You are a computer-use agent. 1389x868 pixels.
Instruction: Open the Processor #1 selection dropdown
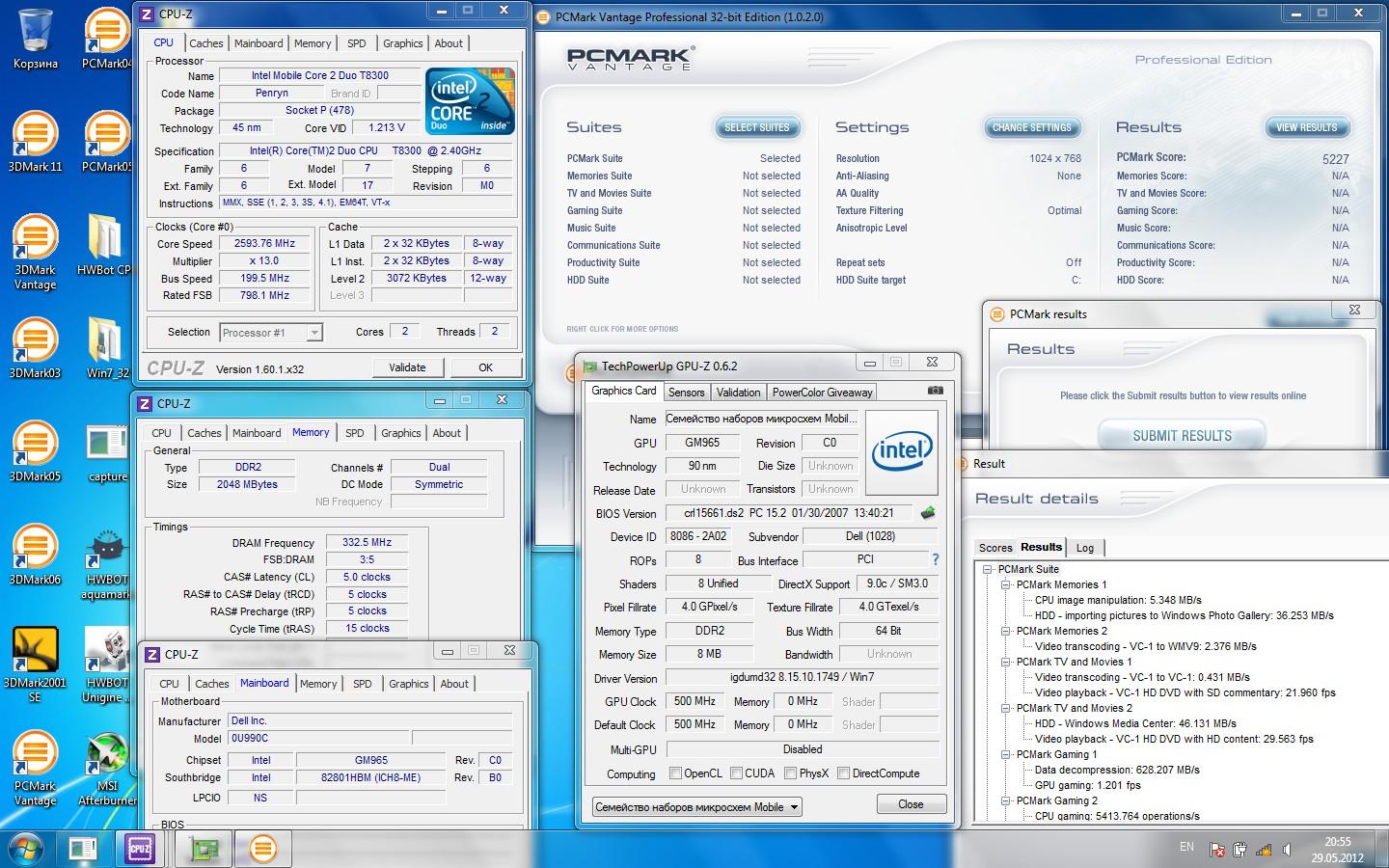[271, 332]
